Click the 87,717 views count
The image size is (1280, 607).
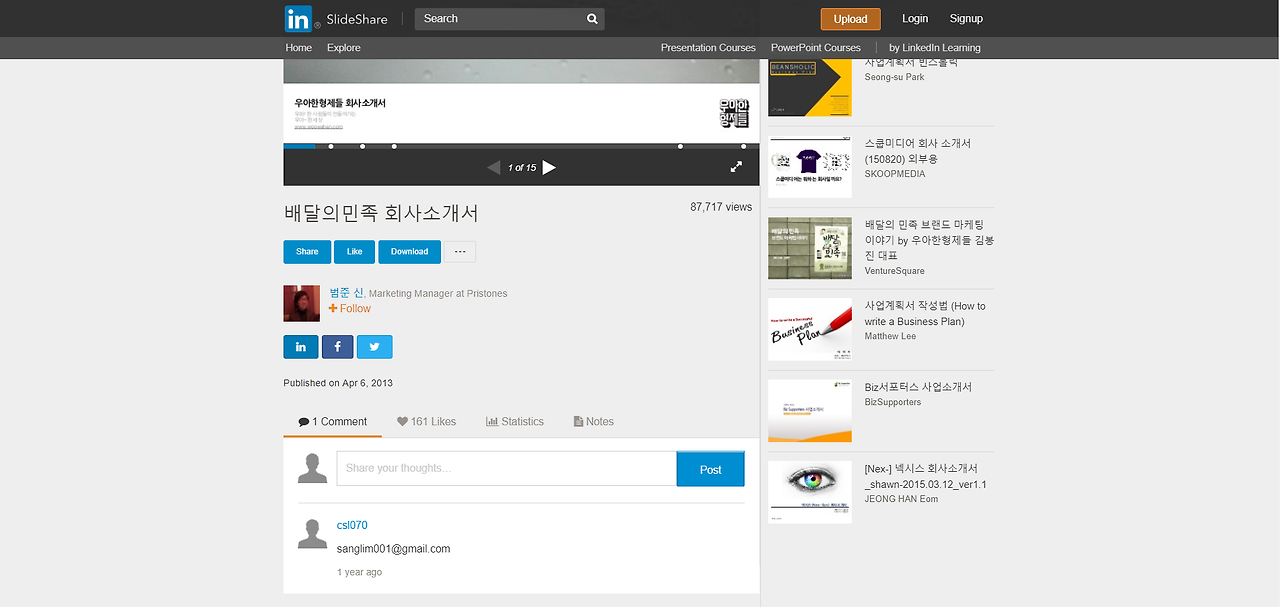tap(721, 207)
